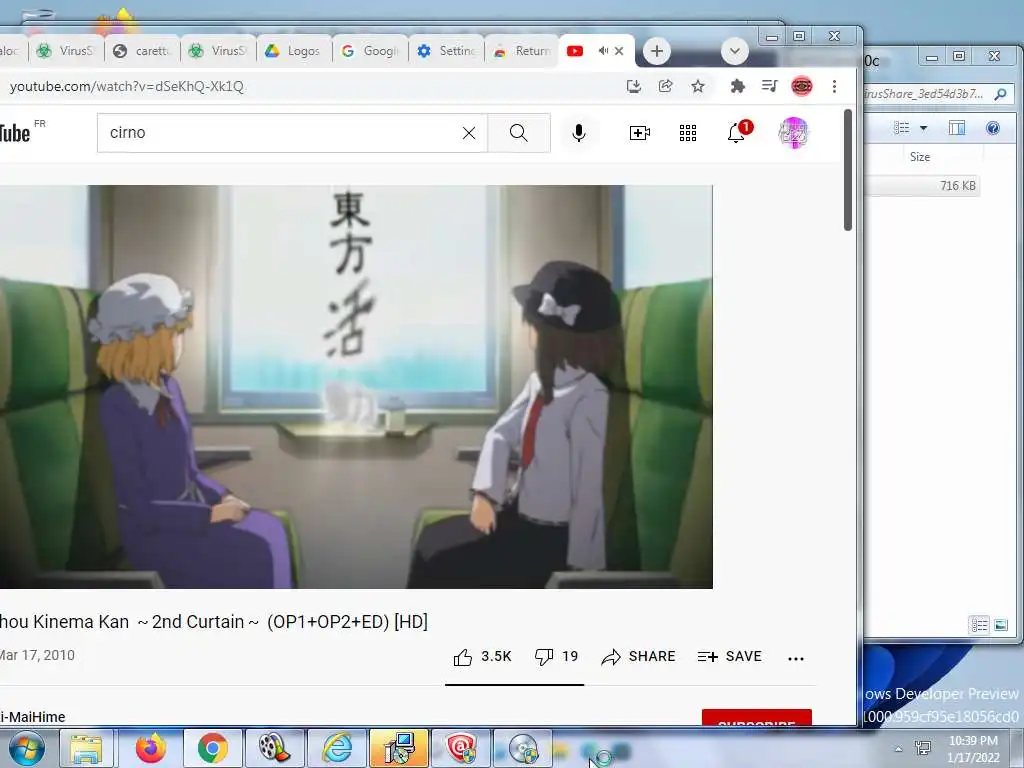The height and width of the screenshot is (768, 1024).
Task: Open the Chrome three-dot menu
Action: [x=834, y=86]
